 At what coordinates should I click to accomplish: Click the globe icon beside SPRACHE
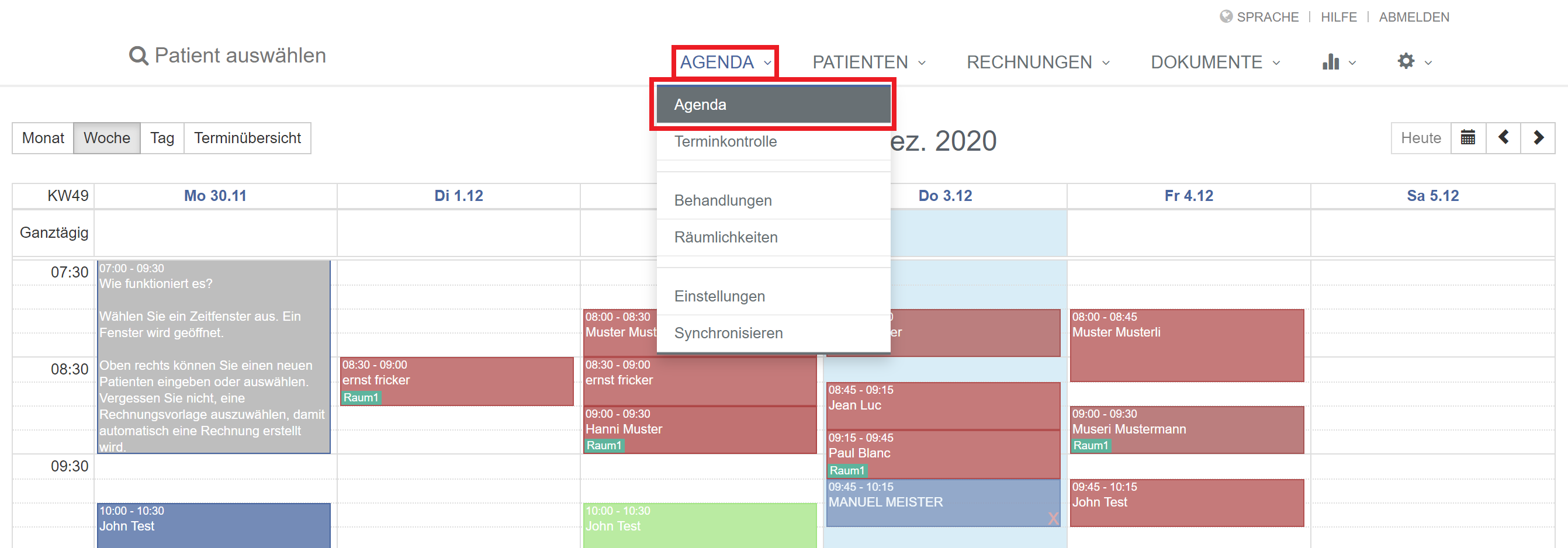[x=1226, y=16]
